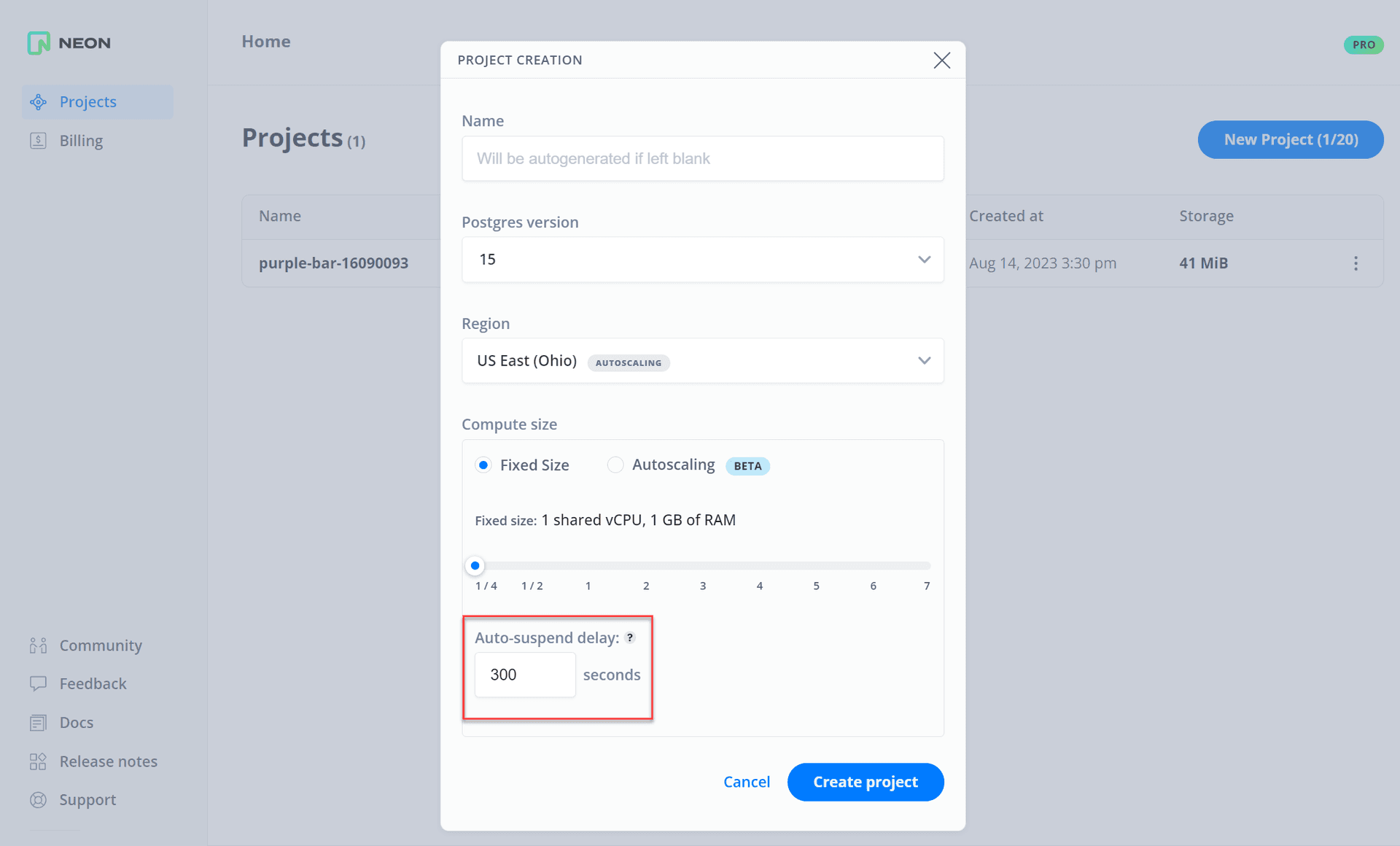This screenshot has height=846, width=1400.
Task: Open Support from the sidebar
Action: pyautogui.click(x=38, y=799)
